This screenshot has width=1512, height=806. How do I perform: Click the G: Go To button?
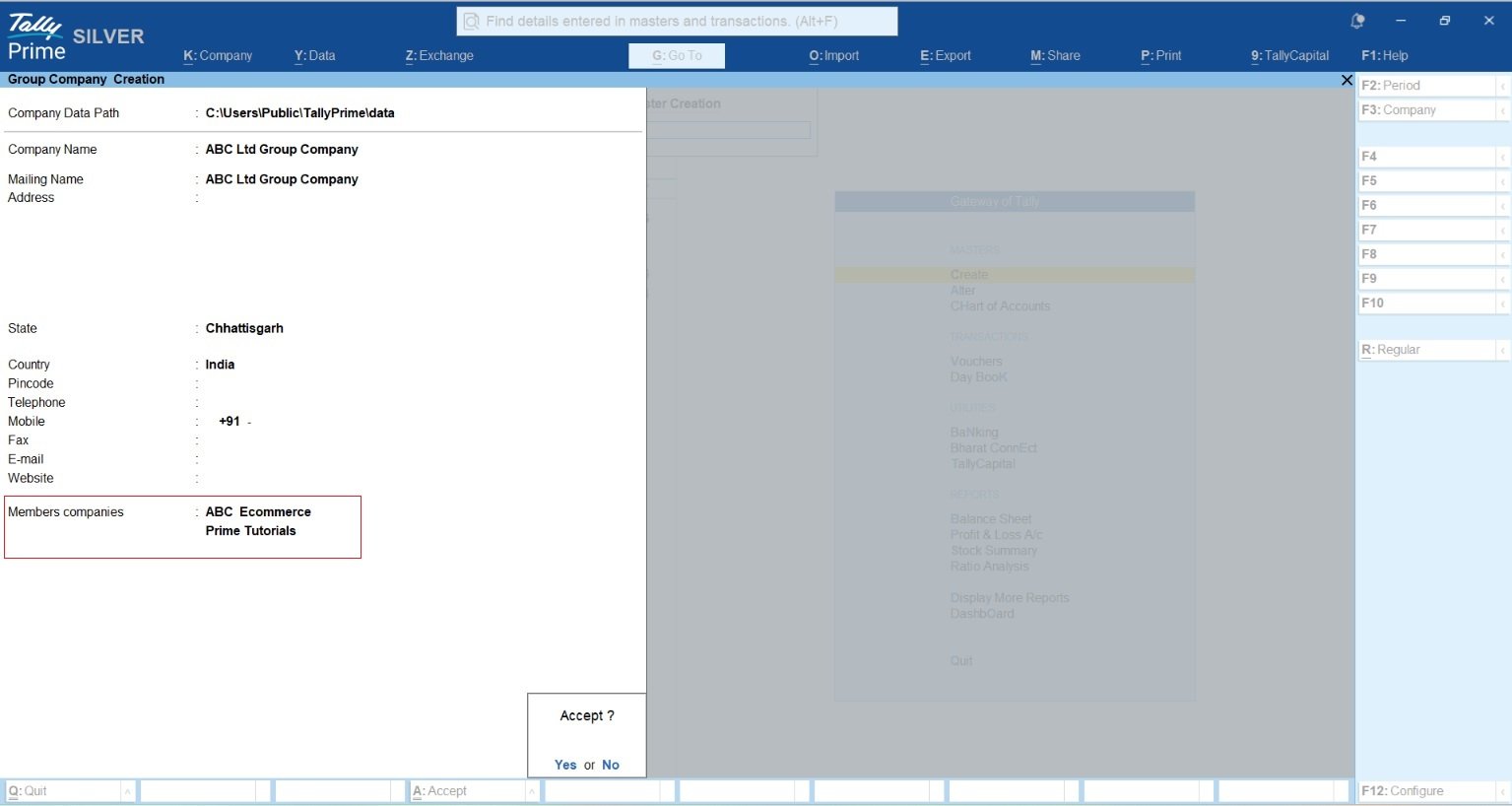click(x=677, y=56)
